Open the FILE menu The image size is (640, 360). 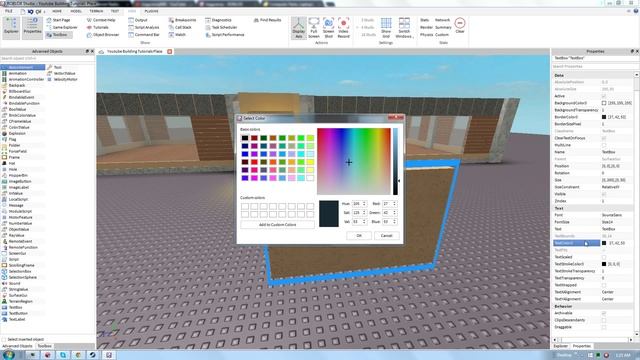click(x=9, y=11)
